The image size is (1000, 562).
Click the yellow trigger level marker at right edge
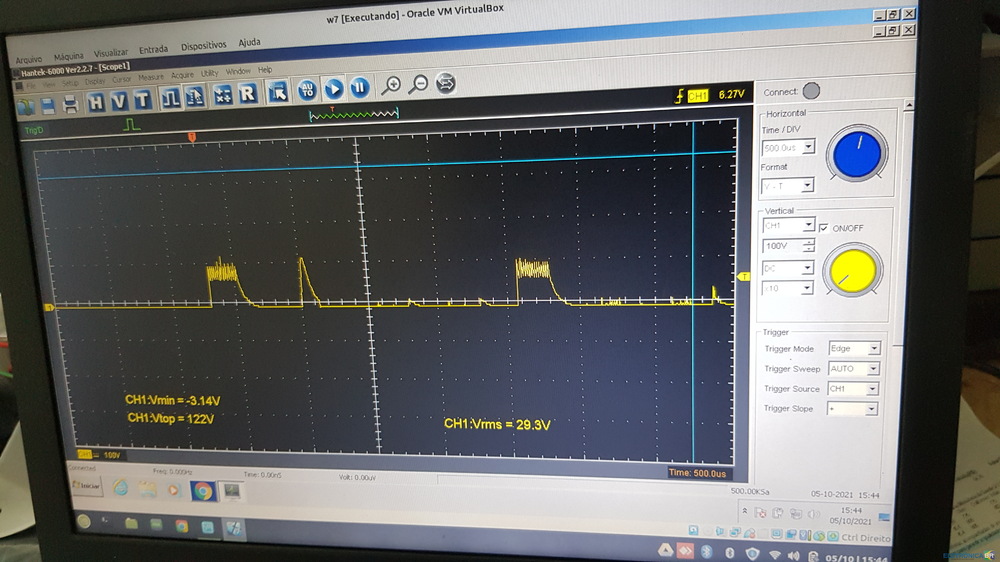pos(744,276)
